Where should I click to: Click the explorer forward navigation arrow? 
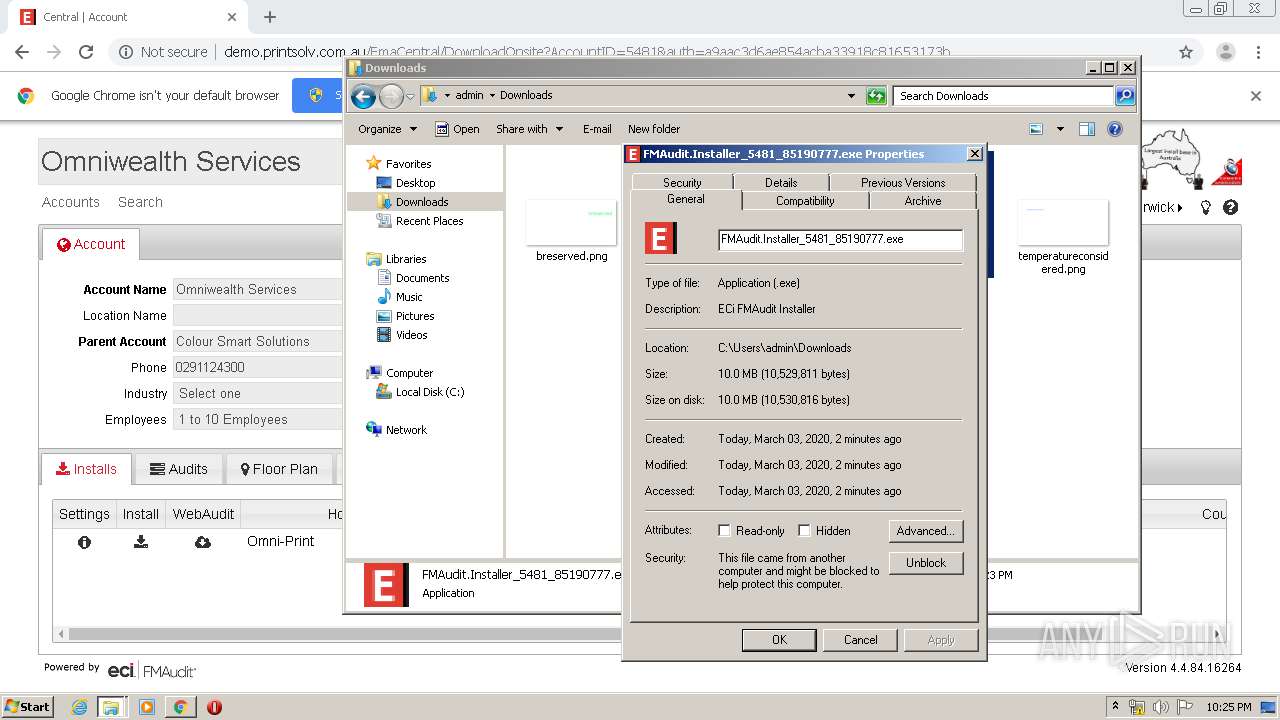click(391, 96)
